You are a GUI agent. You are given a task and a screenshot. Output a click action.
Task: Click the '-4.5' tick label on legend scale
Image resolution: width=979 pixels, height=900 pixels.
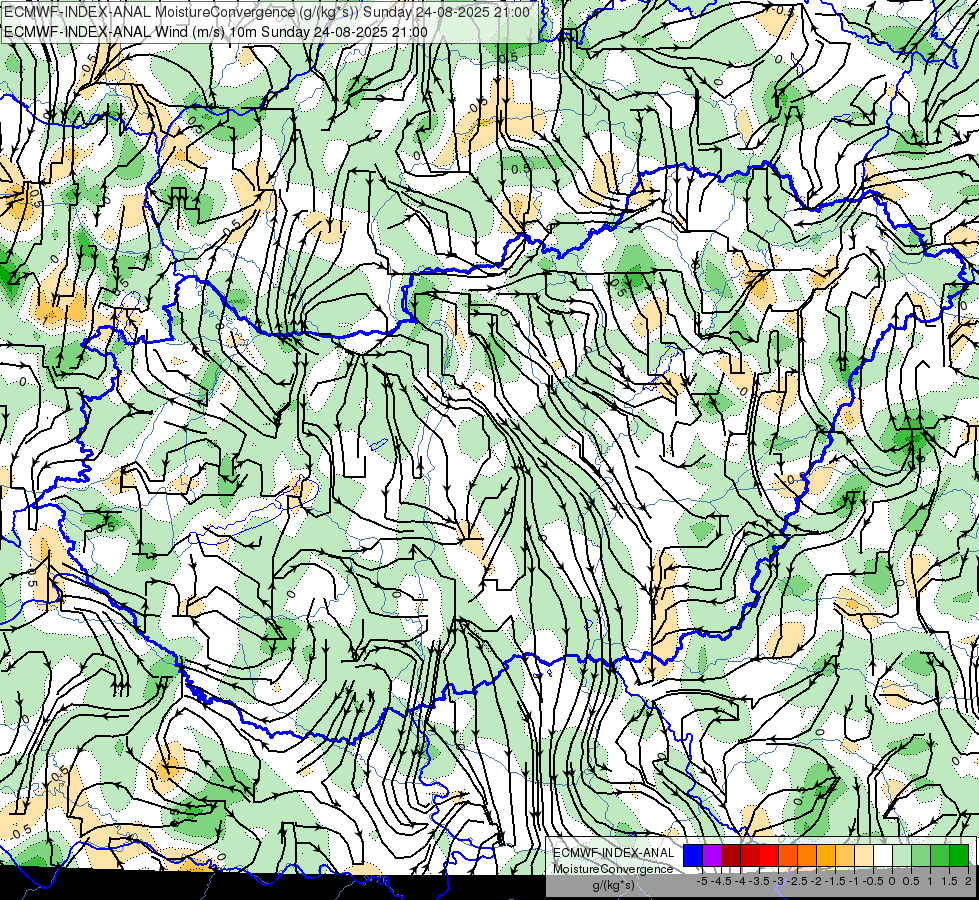(721, 881)
